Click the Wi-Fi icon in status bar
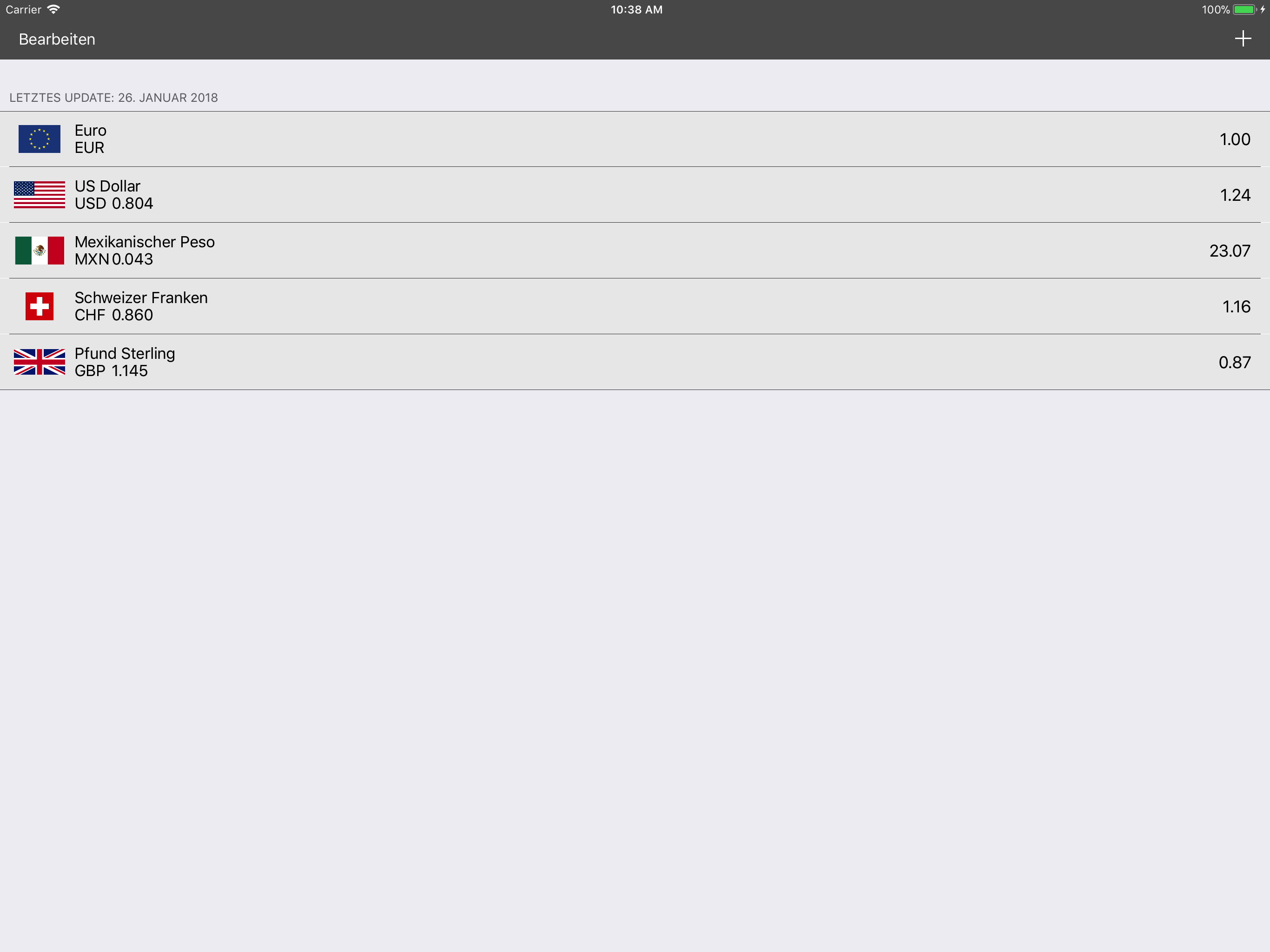Image resolution: width=1270 pixels, height=952 pixels. point(53,9)
